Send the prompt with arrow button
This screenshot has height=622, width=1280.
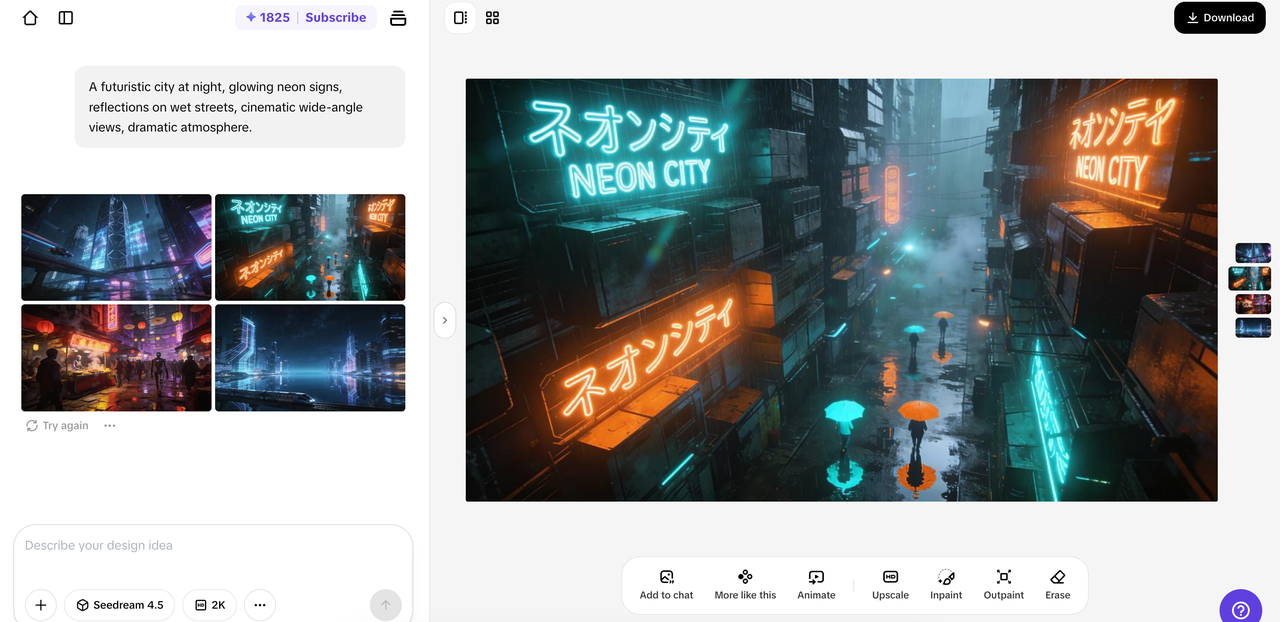386,605
